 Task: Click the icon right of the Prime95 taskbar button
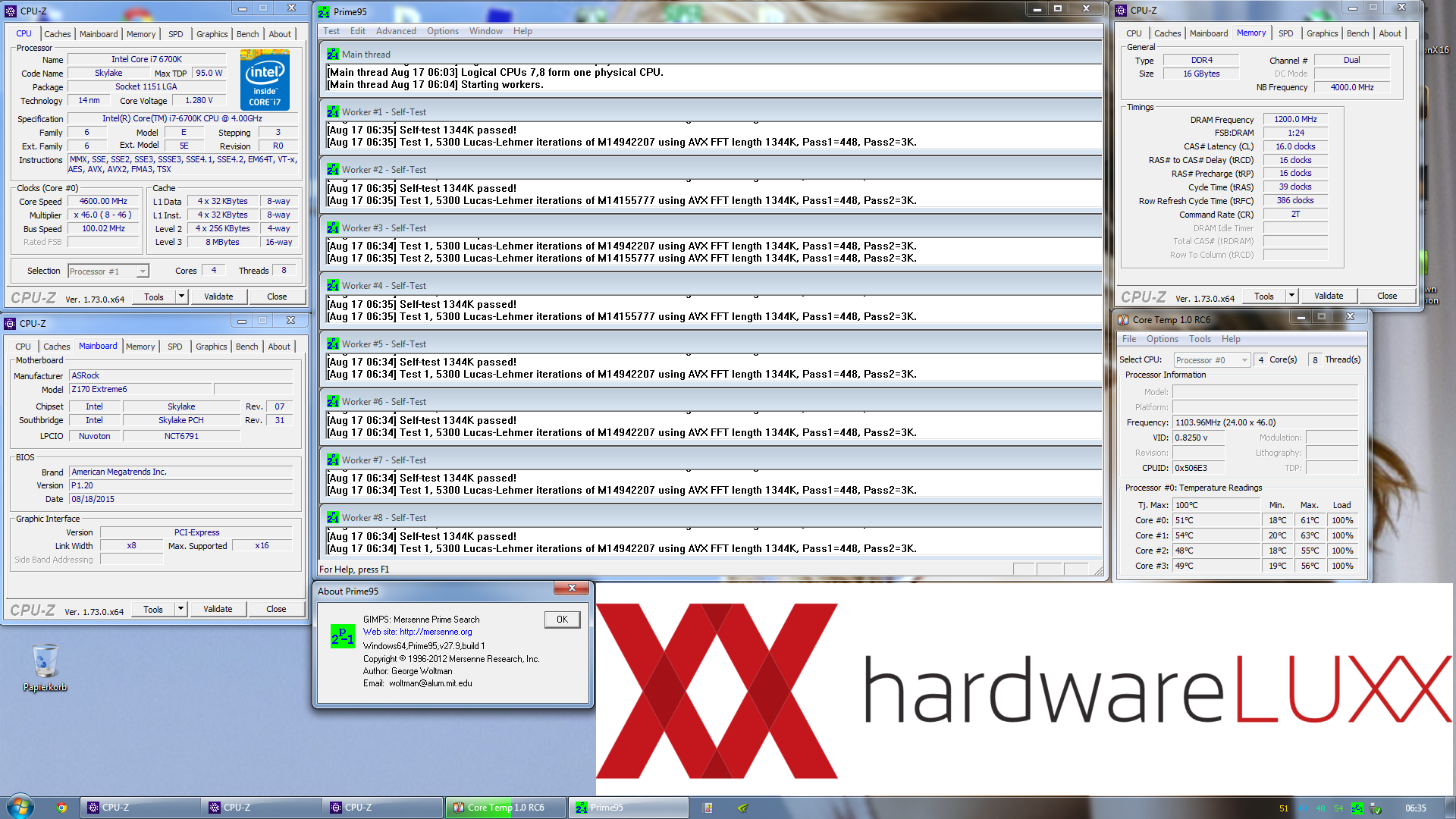(x=708, y=808)
